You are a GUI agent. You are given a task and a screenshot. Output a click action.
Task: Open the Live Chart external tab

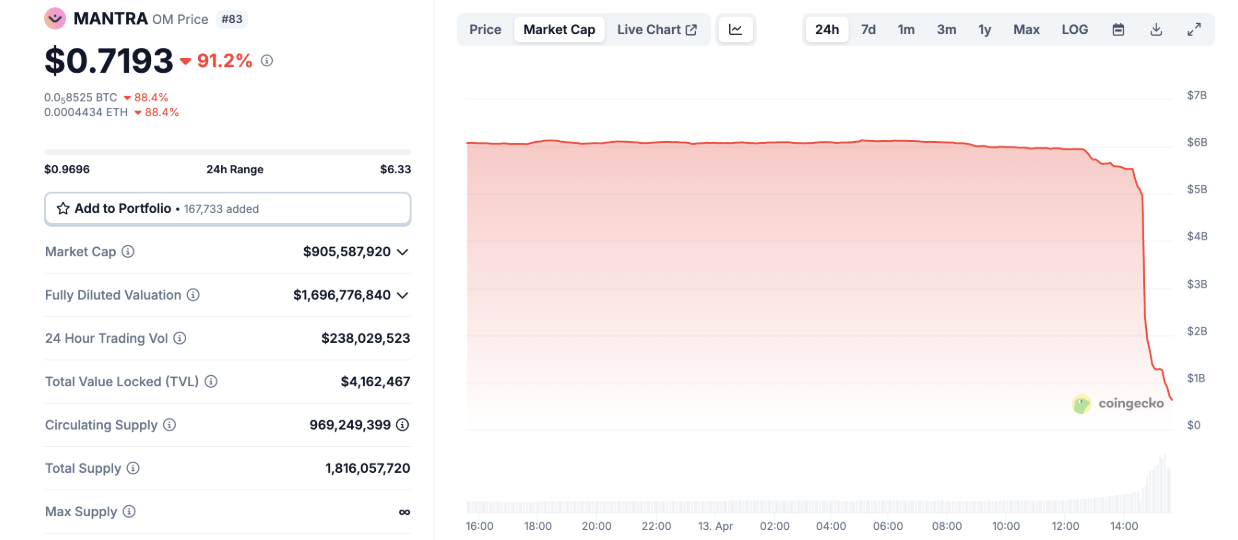pos(657,29)
